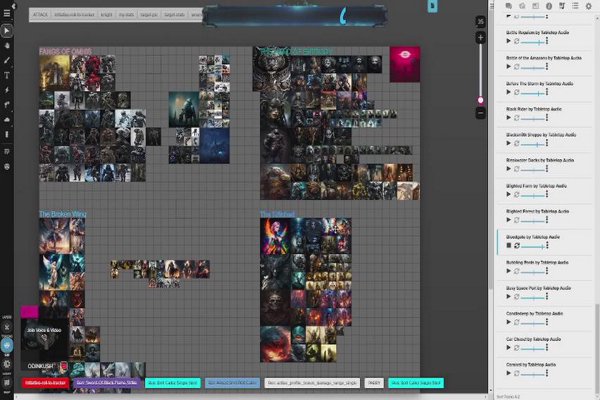
Task: Open options menu for Busy Space Port
Action: point(547,296)
